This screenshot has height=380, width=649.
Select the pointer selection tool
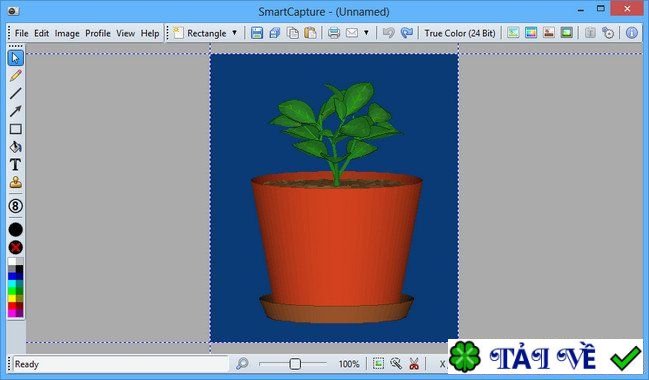[15, 58]
